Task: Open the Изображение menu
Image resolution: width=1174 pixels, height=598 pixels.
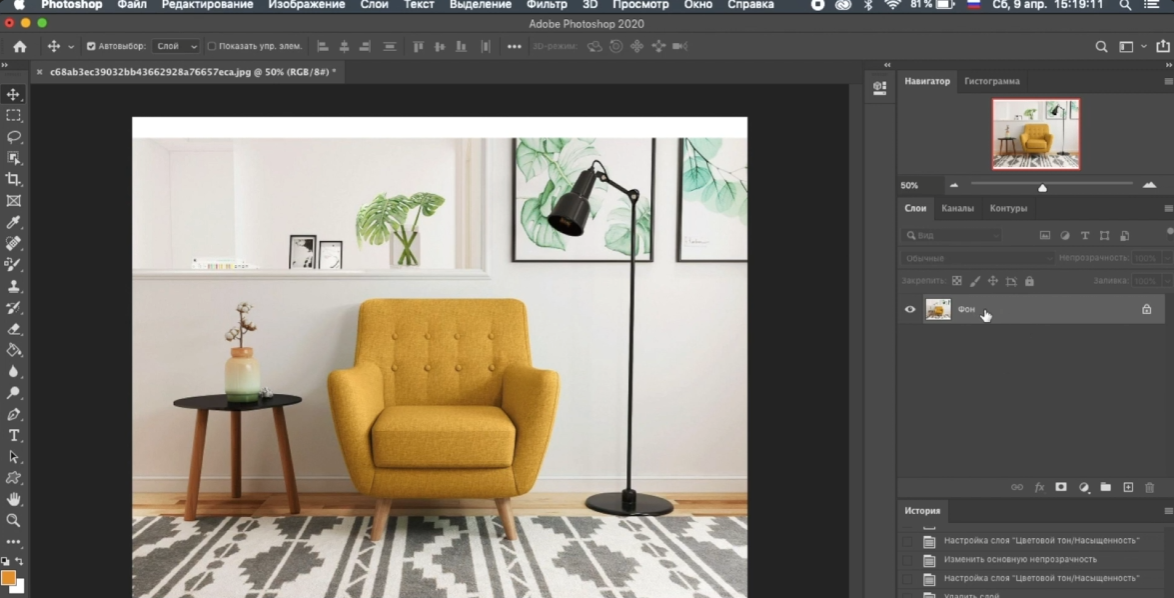Action: coord(307,5)
